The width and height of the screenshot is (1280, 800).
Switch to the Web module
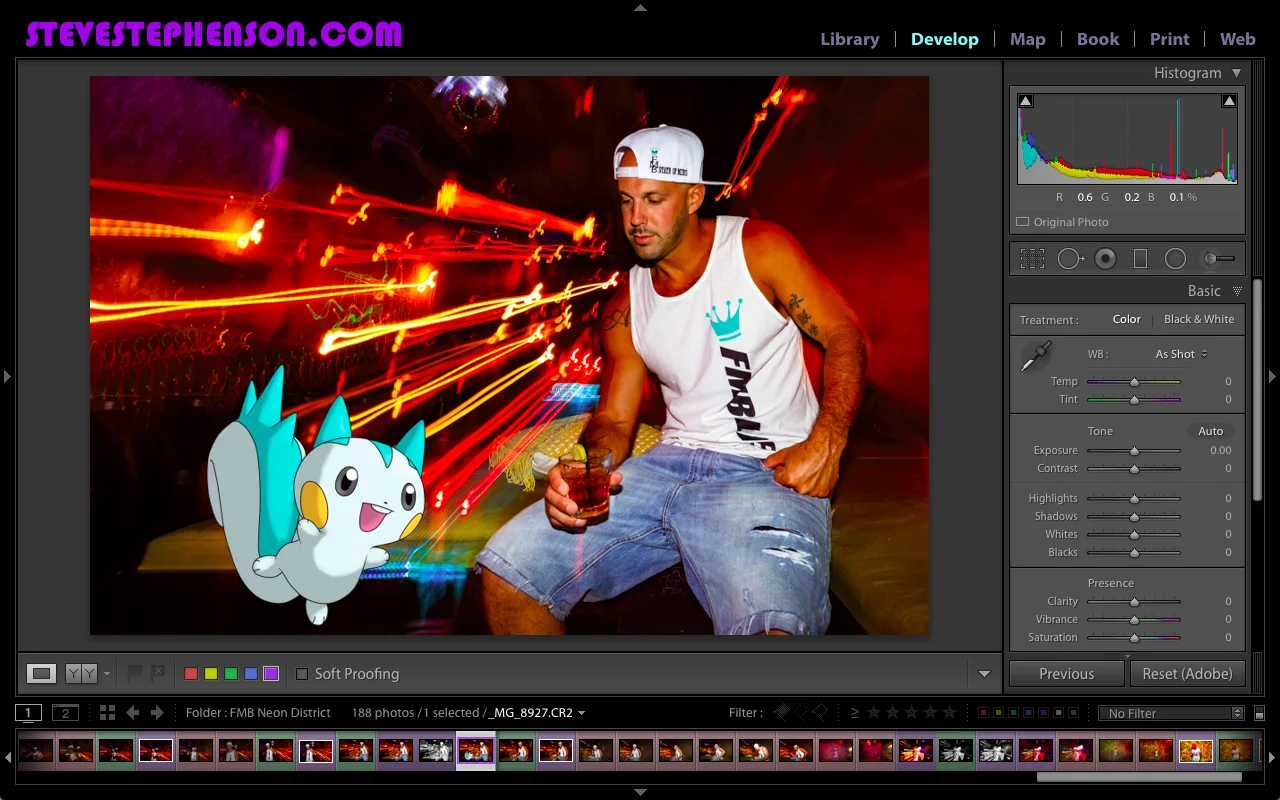pyautogui.click(x=1238, y=39)
